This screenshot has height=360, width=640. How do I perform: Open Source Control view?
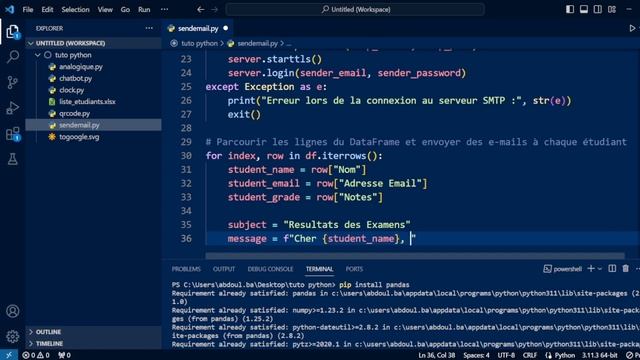click(13, 82)
